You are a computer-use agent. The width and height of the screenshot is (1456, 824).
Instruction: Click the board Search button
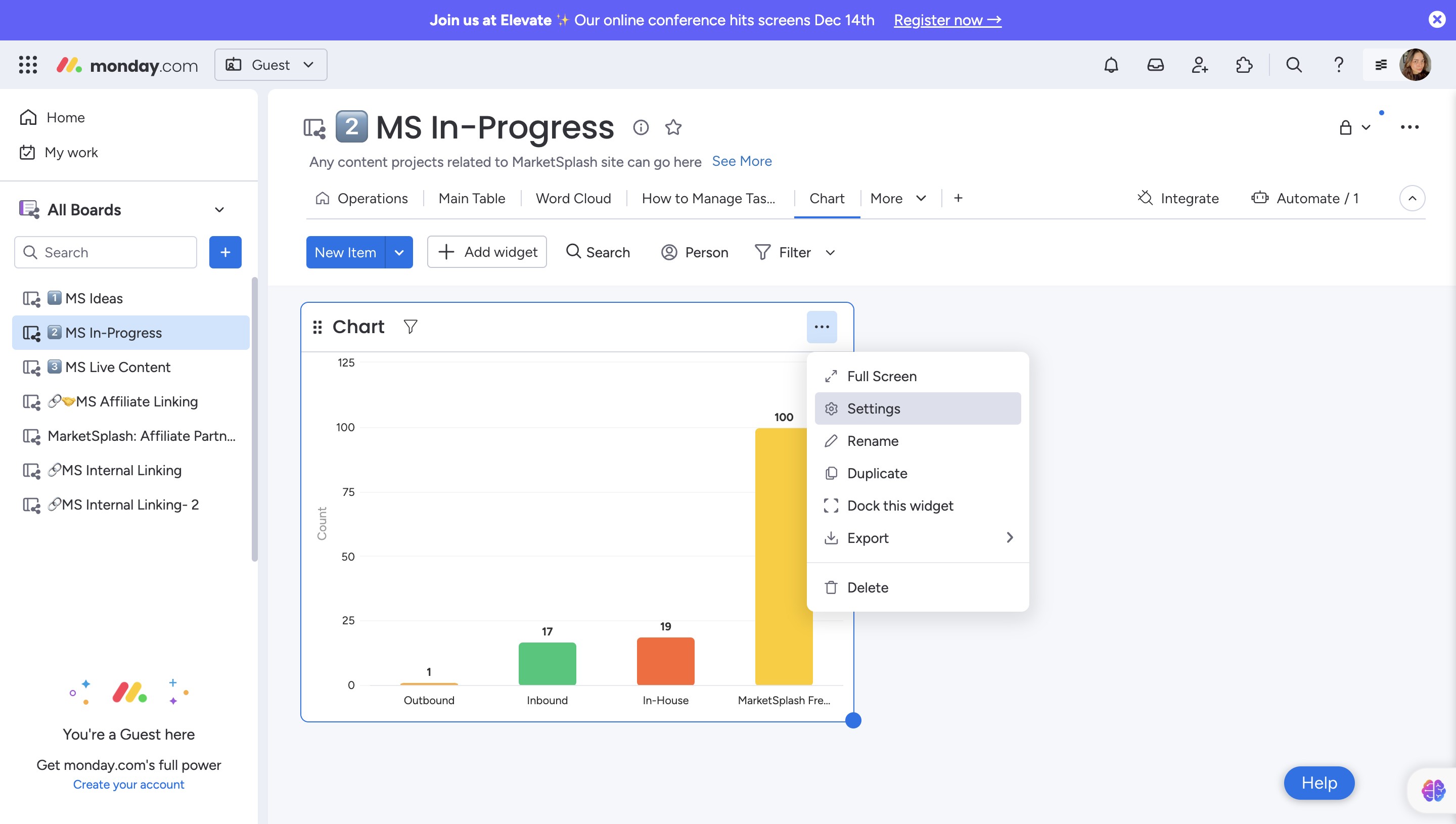598,252
